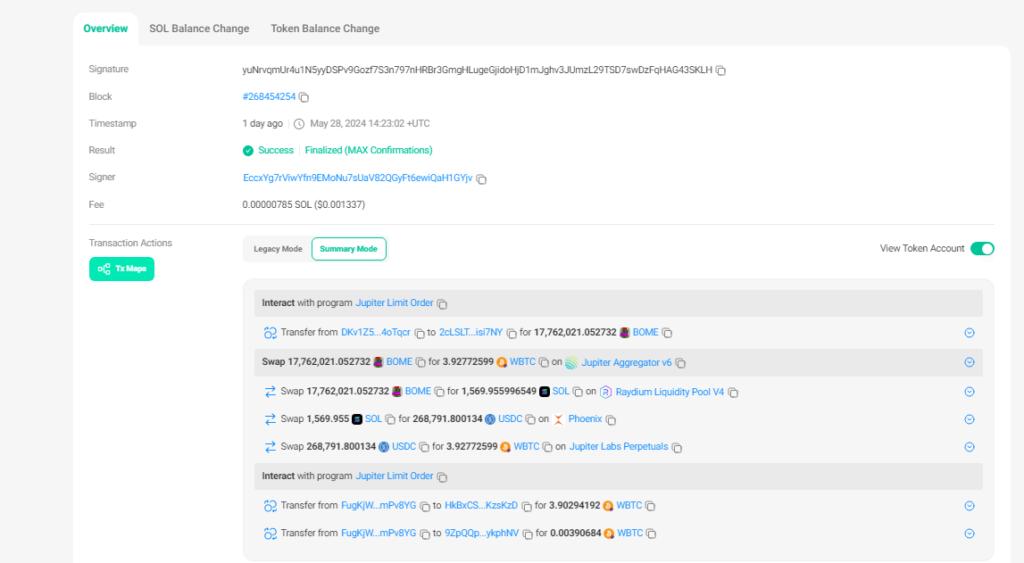The image size is (1024, 563).
Task: Open the first Jupiter Limit Order program link
Action: coord(394,303)
